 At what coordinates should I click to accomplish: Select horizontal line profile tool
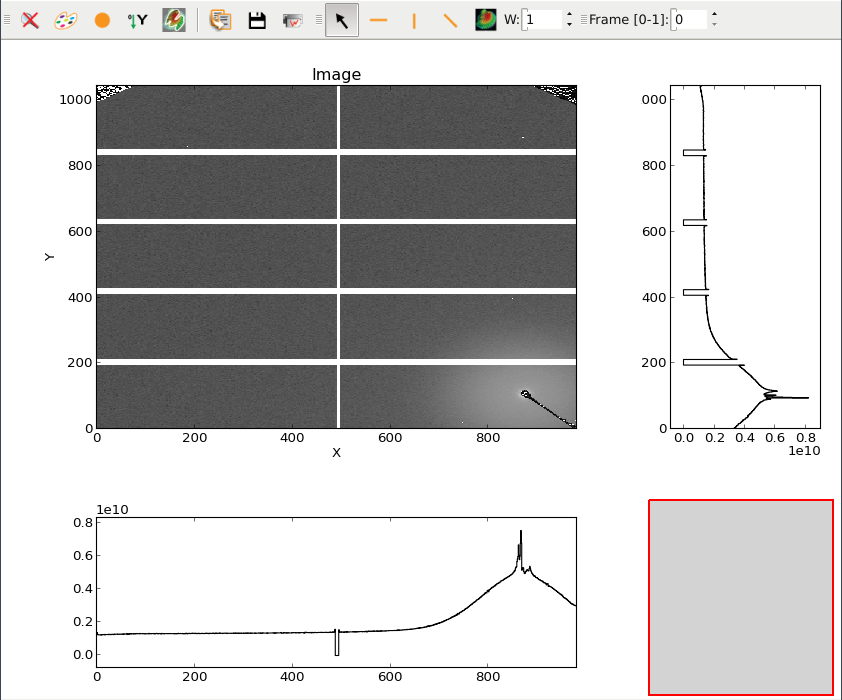378,20
